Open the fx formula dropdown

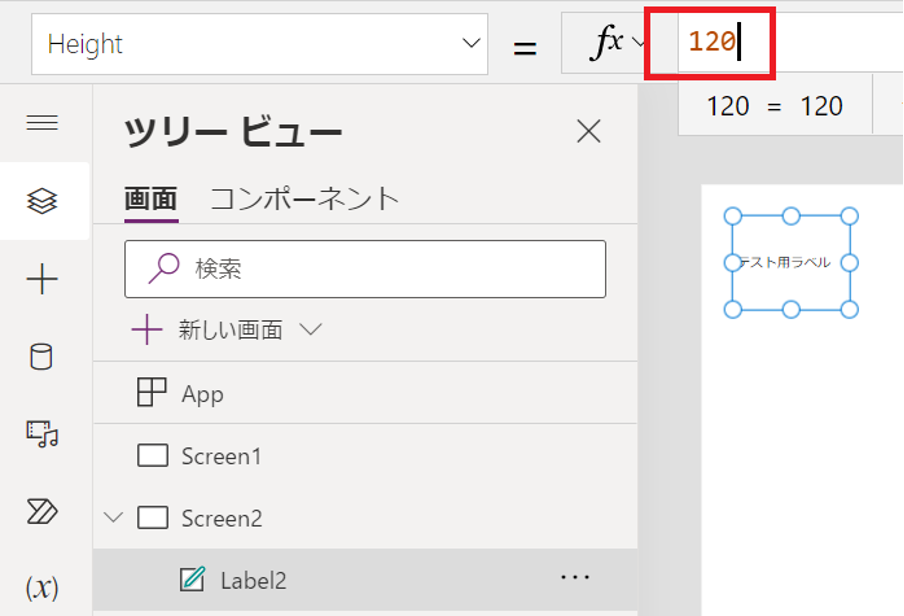[x=637, y=43]
